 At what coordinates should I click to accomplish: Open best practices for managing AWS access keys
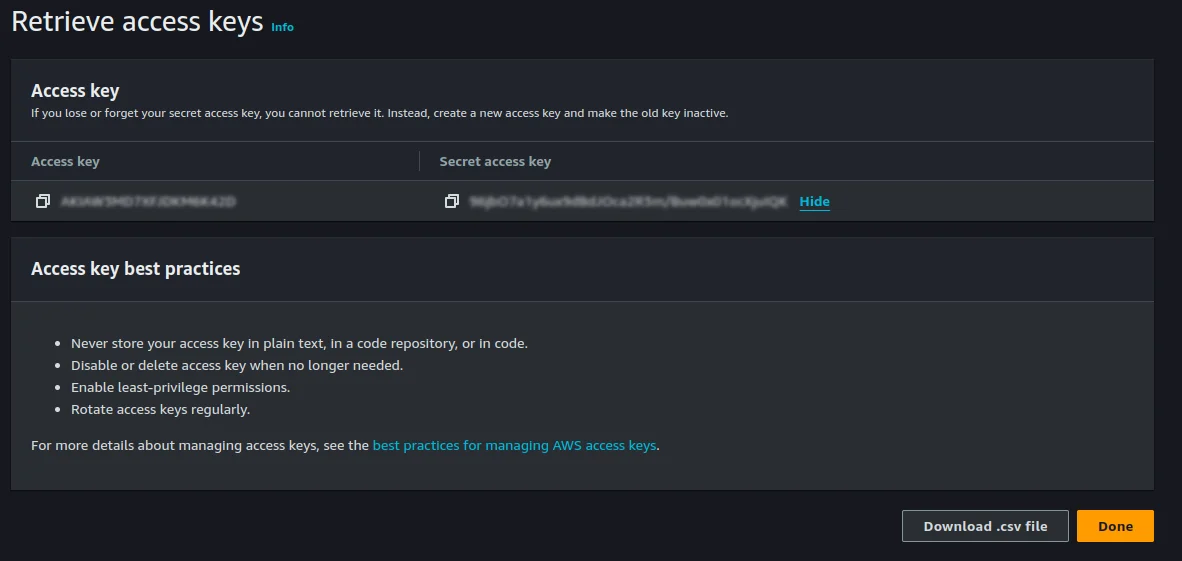(514, 446)
